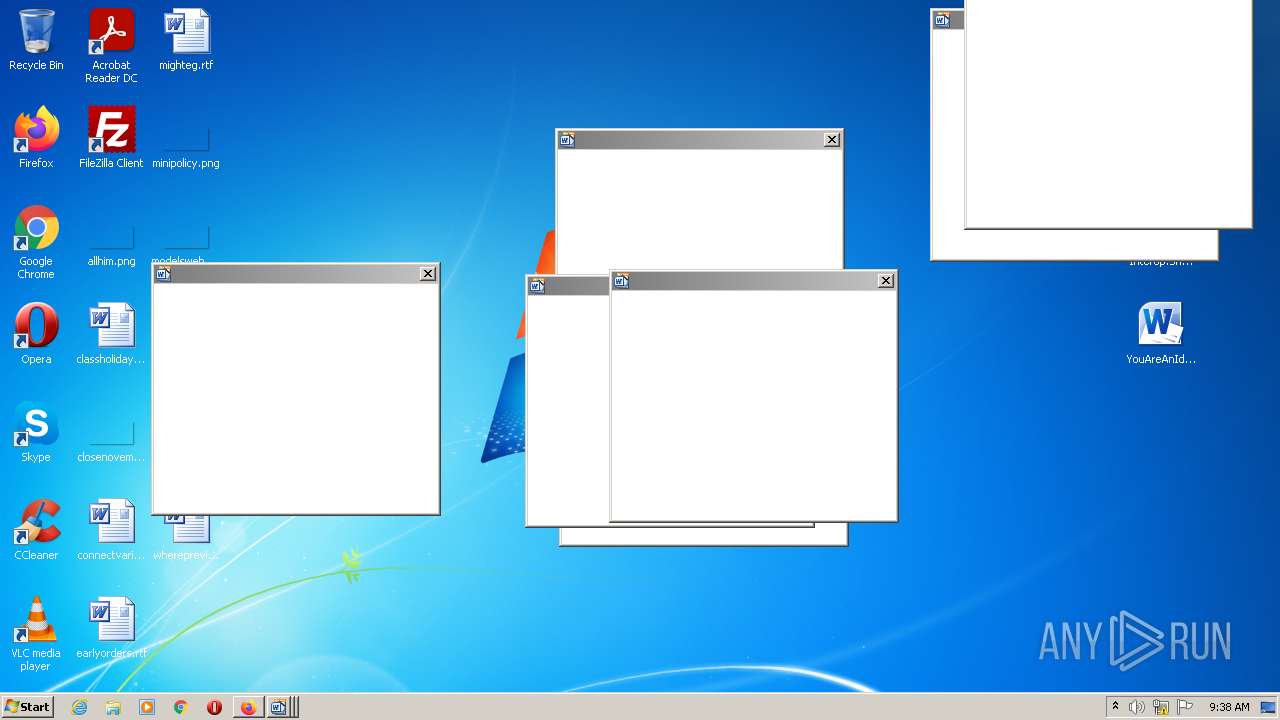Screen dimensions: 1280x720
Task: Open FileZilla Client shortcut
Action: coord(111,138)
